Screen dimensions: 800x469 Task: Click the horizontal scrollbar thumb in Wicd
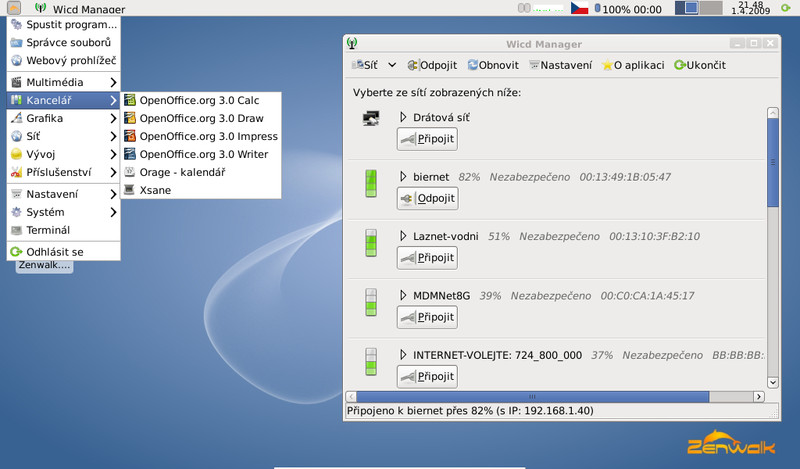(532, 397)
